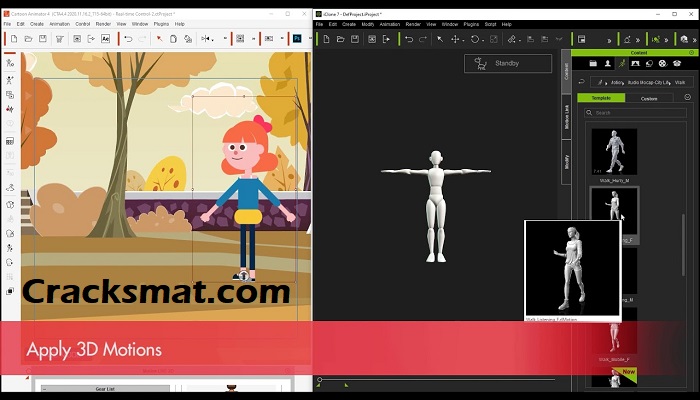The image size is (700, 400).
Task: Open the Content vertical side tab
Action: pos(566,71)
